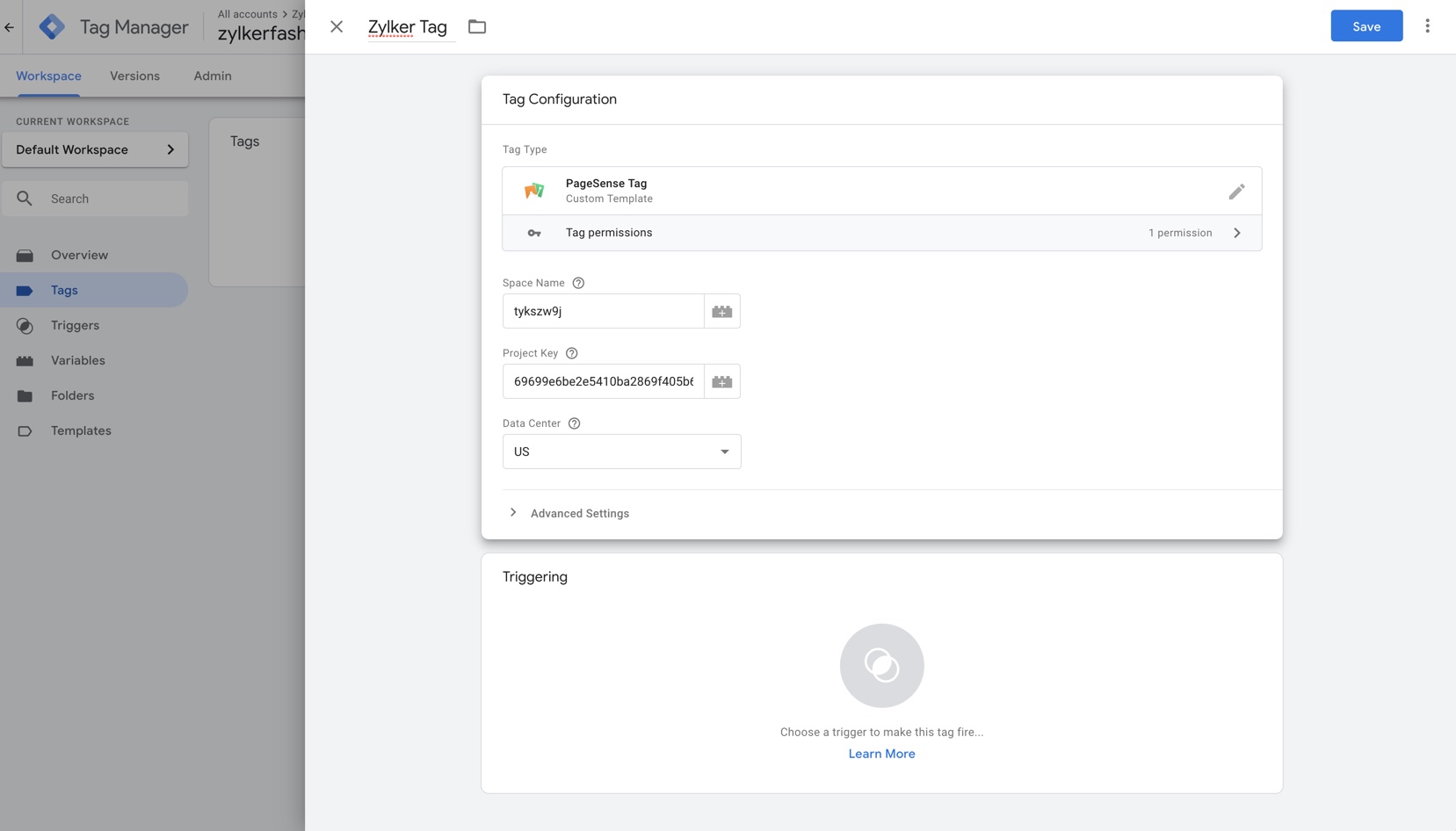
Task: Open Folders in the sidebar
Action: pyautogui.click(x=94, y=395)
